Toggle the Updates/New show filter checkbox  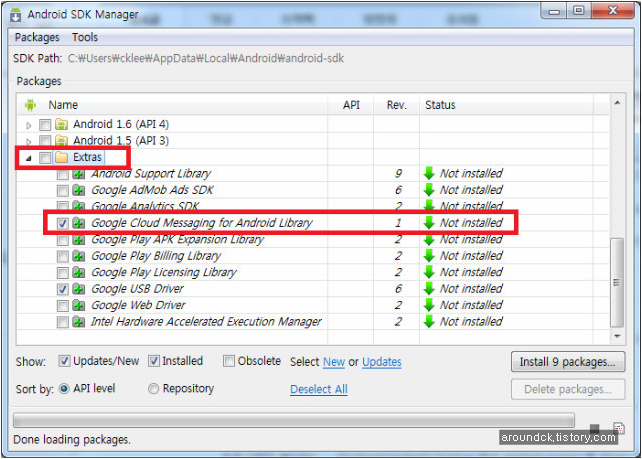64,361
